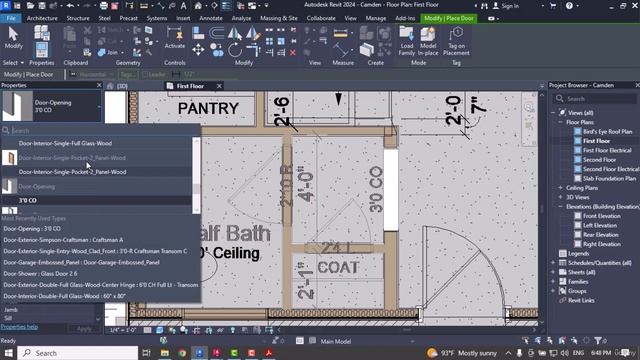Click the Join geometry button

pyautogui.click(x=108, y=52)
